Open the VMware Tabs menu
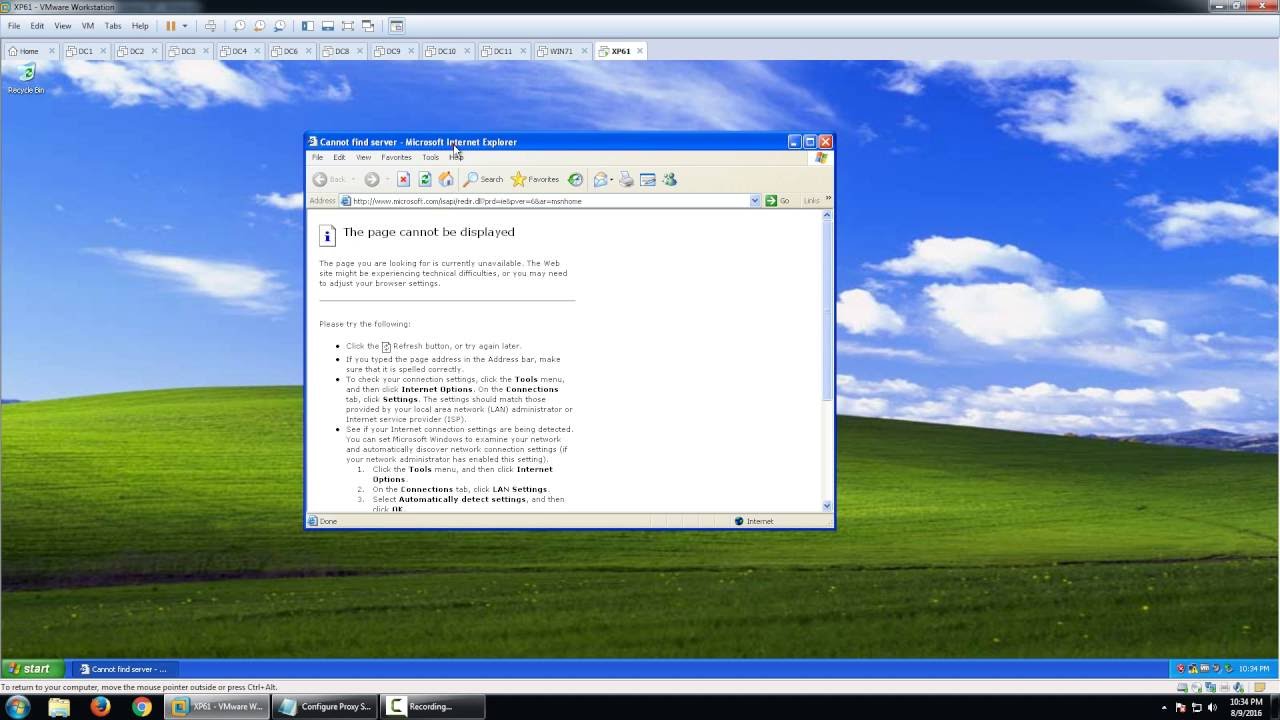The image size is (1280, 720). pyautogui.click(x=113, y=26)
